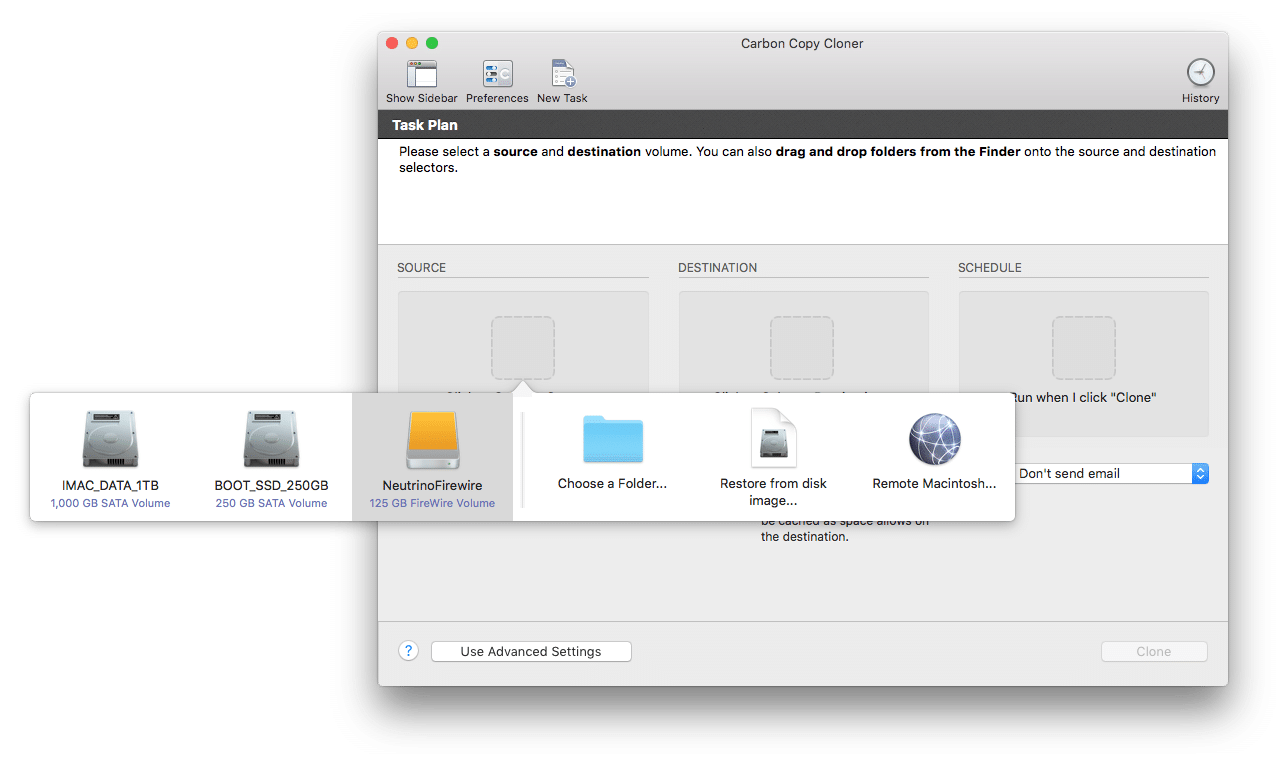The height and width of the screenshot is (766, 1284).
Task: Open the help question mark button
Action: tap(408, 651)
